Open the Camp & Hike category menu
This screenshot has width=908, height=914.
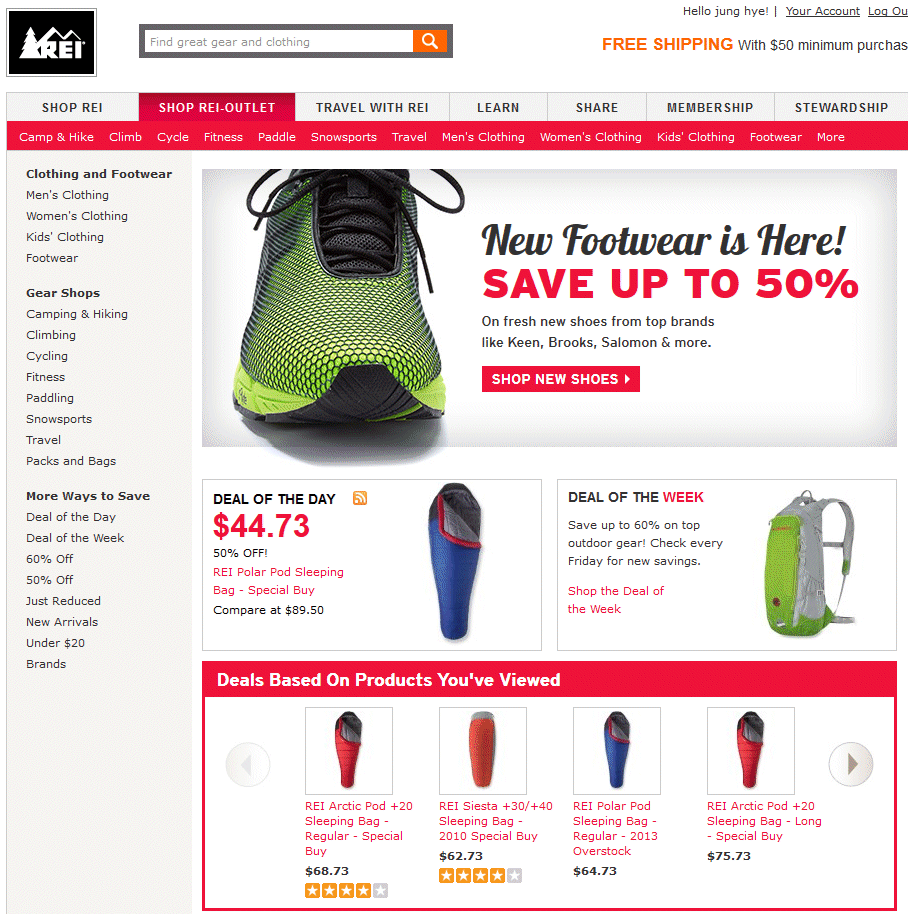(57, 137)
